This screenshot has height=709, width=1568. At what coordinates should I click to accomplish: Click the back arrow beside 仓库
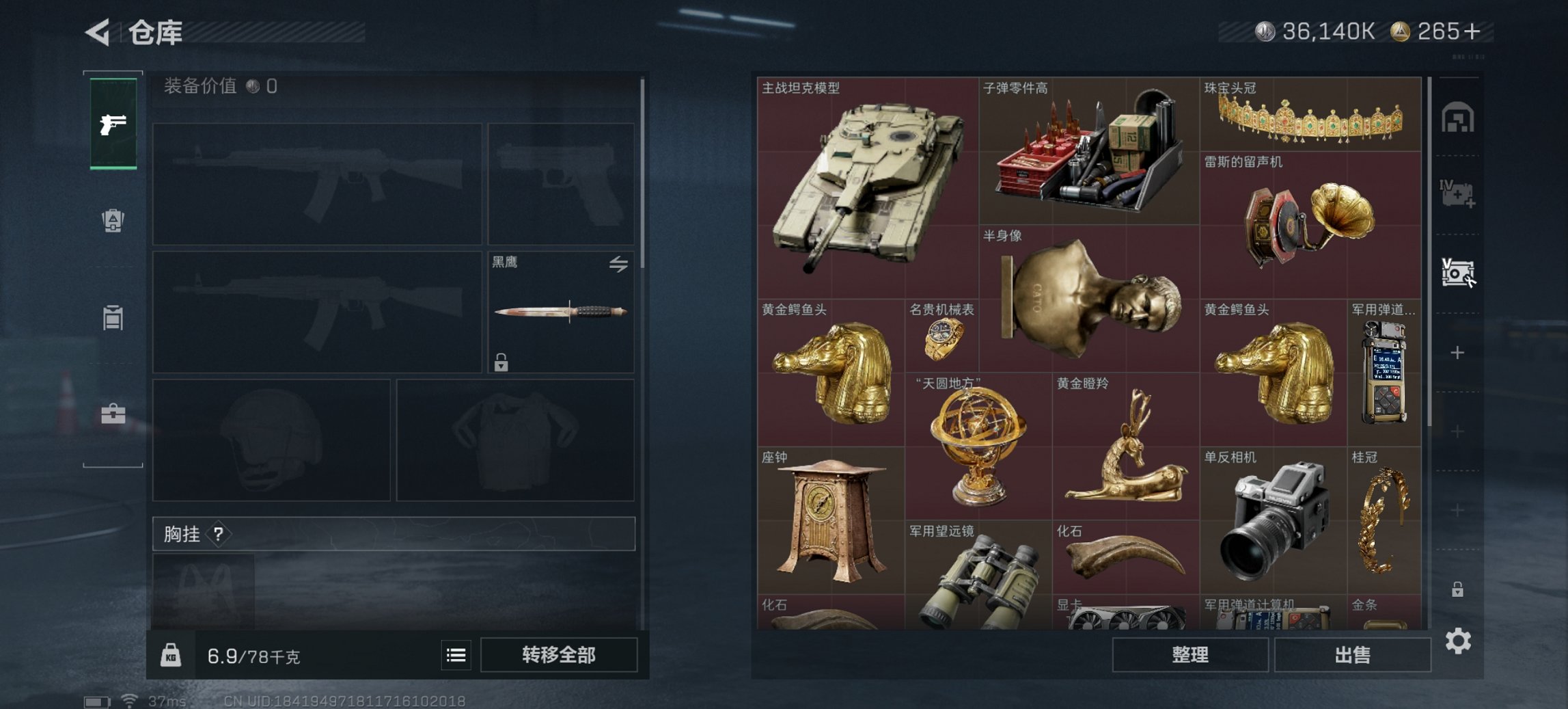pos(98,32)
